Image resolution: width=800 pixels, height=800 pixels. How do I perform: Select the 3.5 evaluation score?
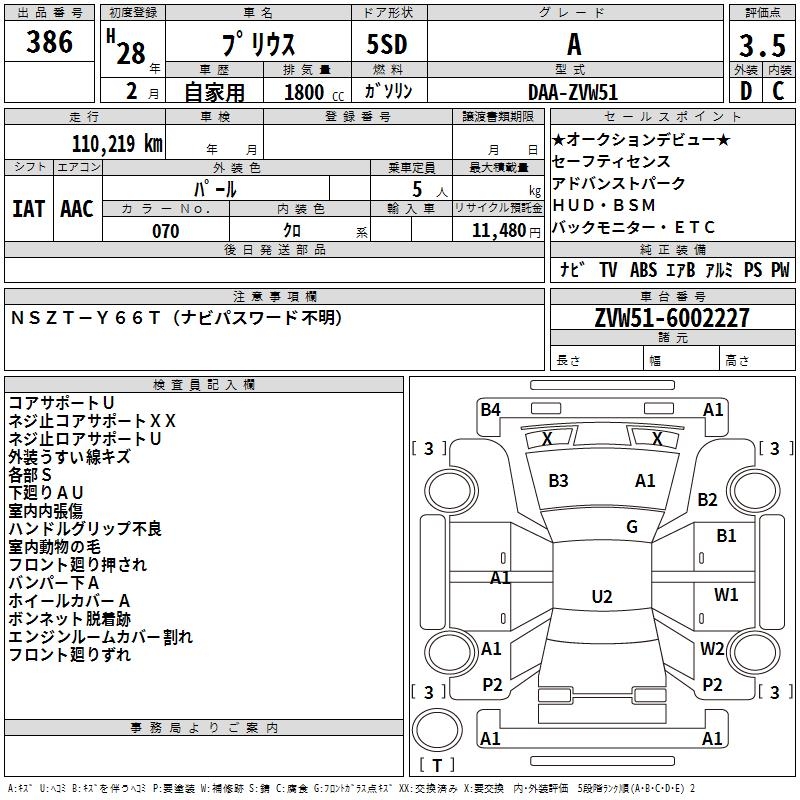pos(761,46)
